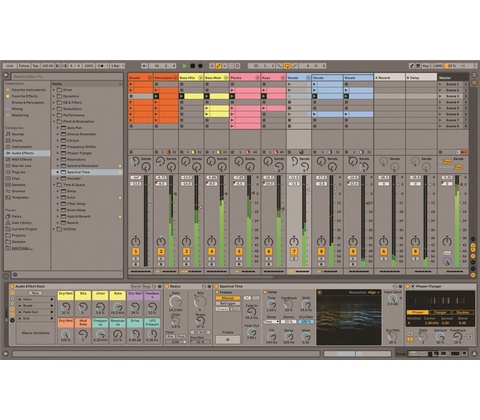Toggle track activator number 1 for Drums
This screenshot has height=420, width=480.
click(x=135, y=251)
